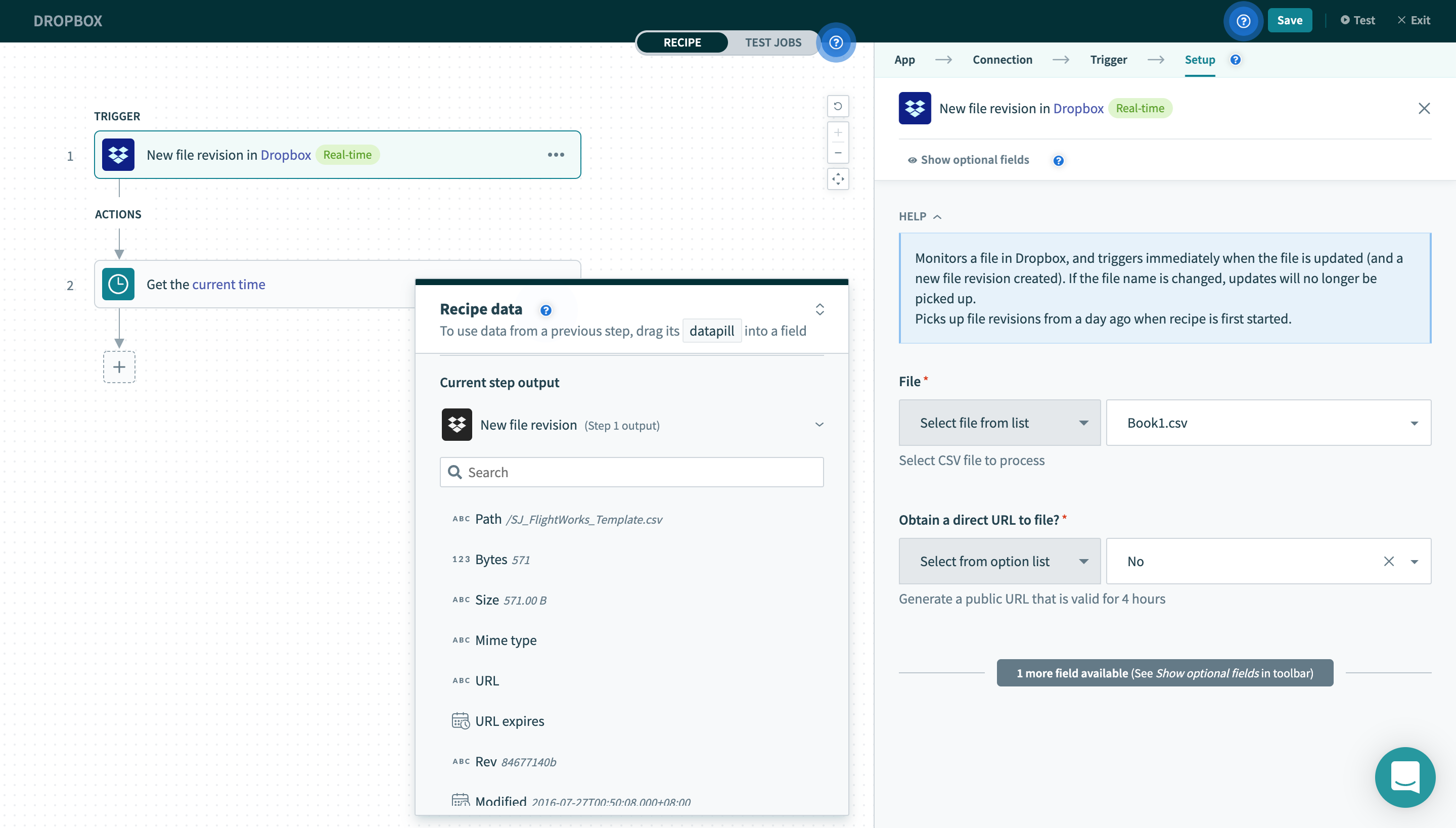The height and width of the screenshot is (828, 1456).
Task: Click '1 more field available' button
Action: point(1164,673)
